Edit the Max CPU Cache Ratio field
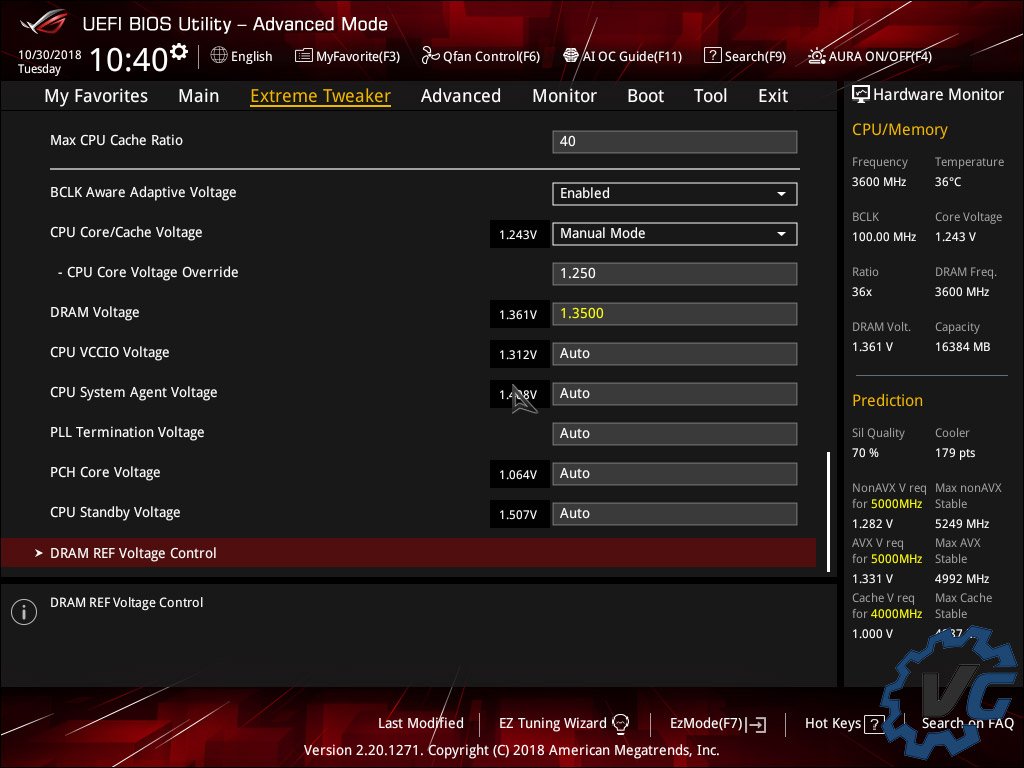 point(675,142)
